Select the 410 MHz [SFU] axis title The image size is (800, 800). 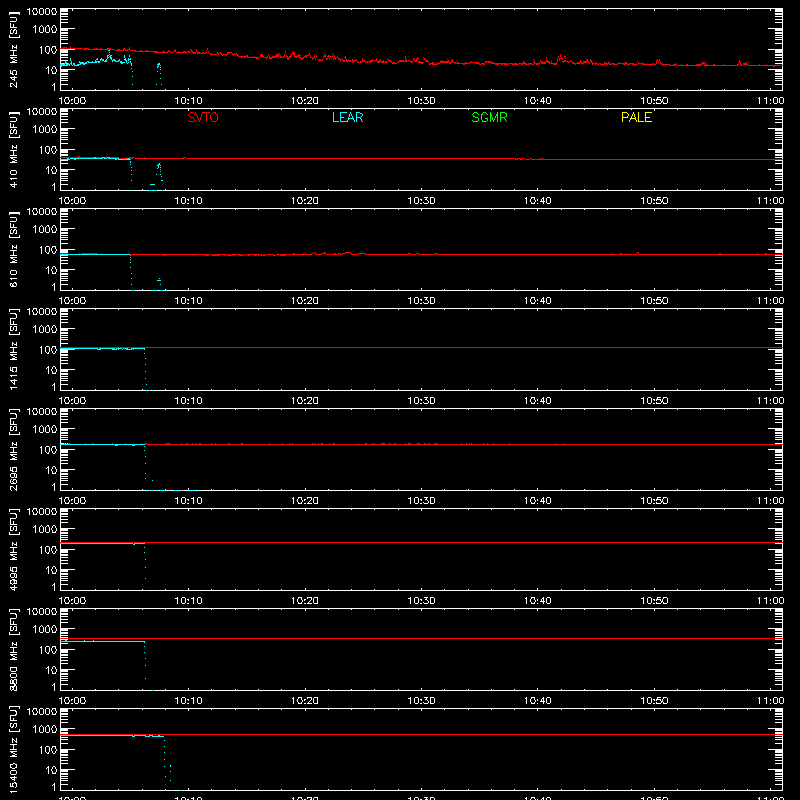(x=14, y=149)
